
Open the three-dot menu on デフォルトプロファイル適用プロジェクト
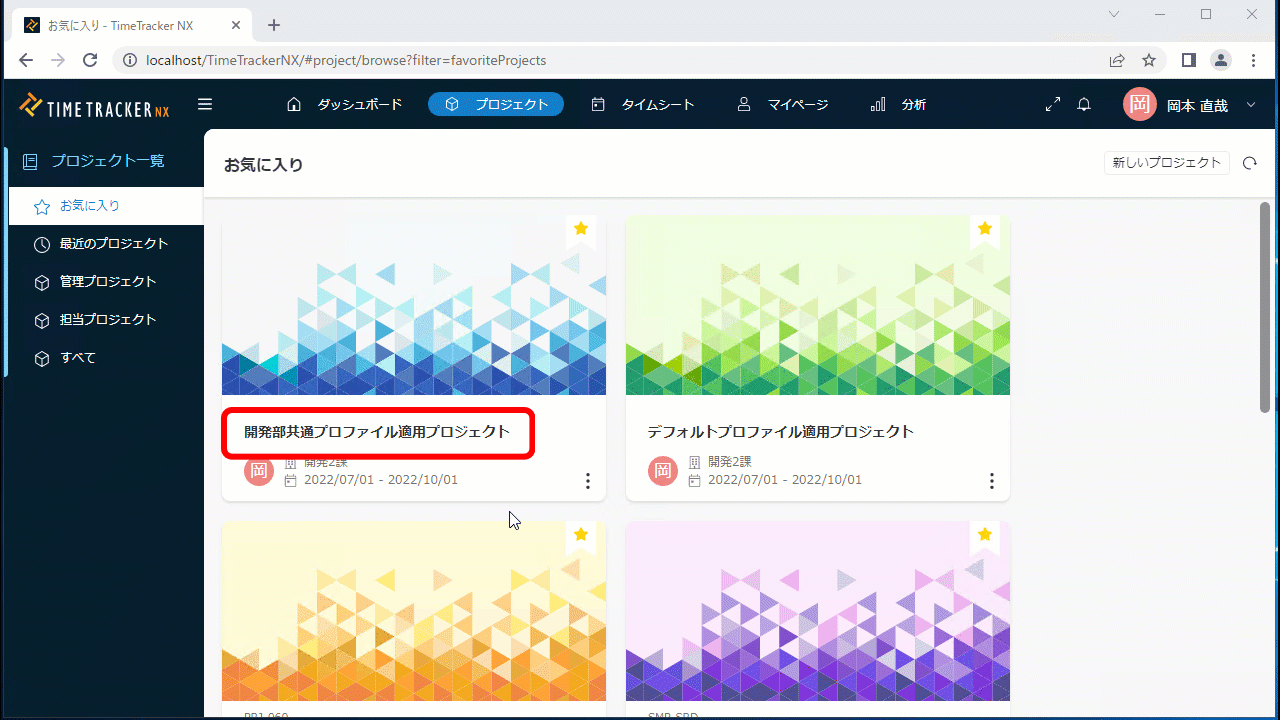pos(992,481)
